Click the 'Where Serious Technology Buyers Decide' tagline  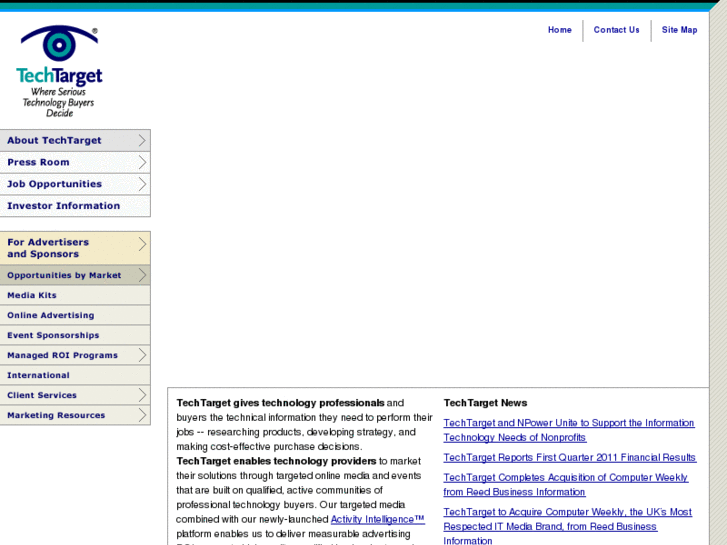click(58, 102)
